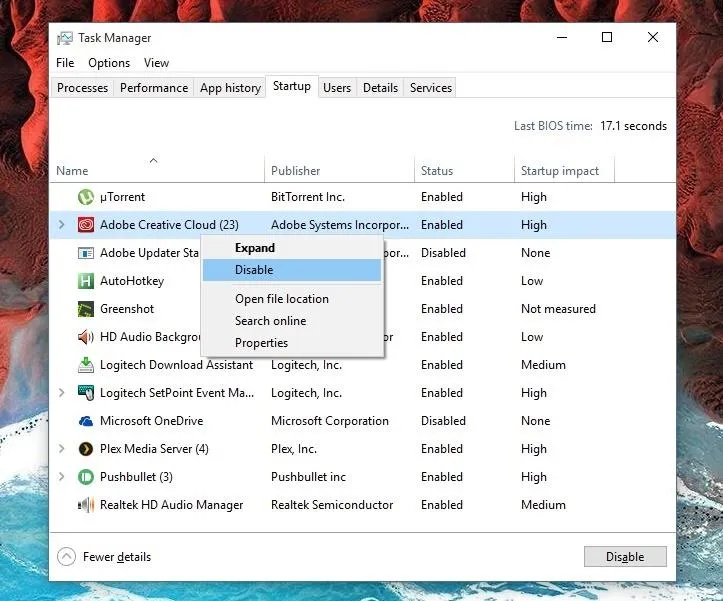Click the Logitech Download Assistant icon

[x=86, y=365]
